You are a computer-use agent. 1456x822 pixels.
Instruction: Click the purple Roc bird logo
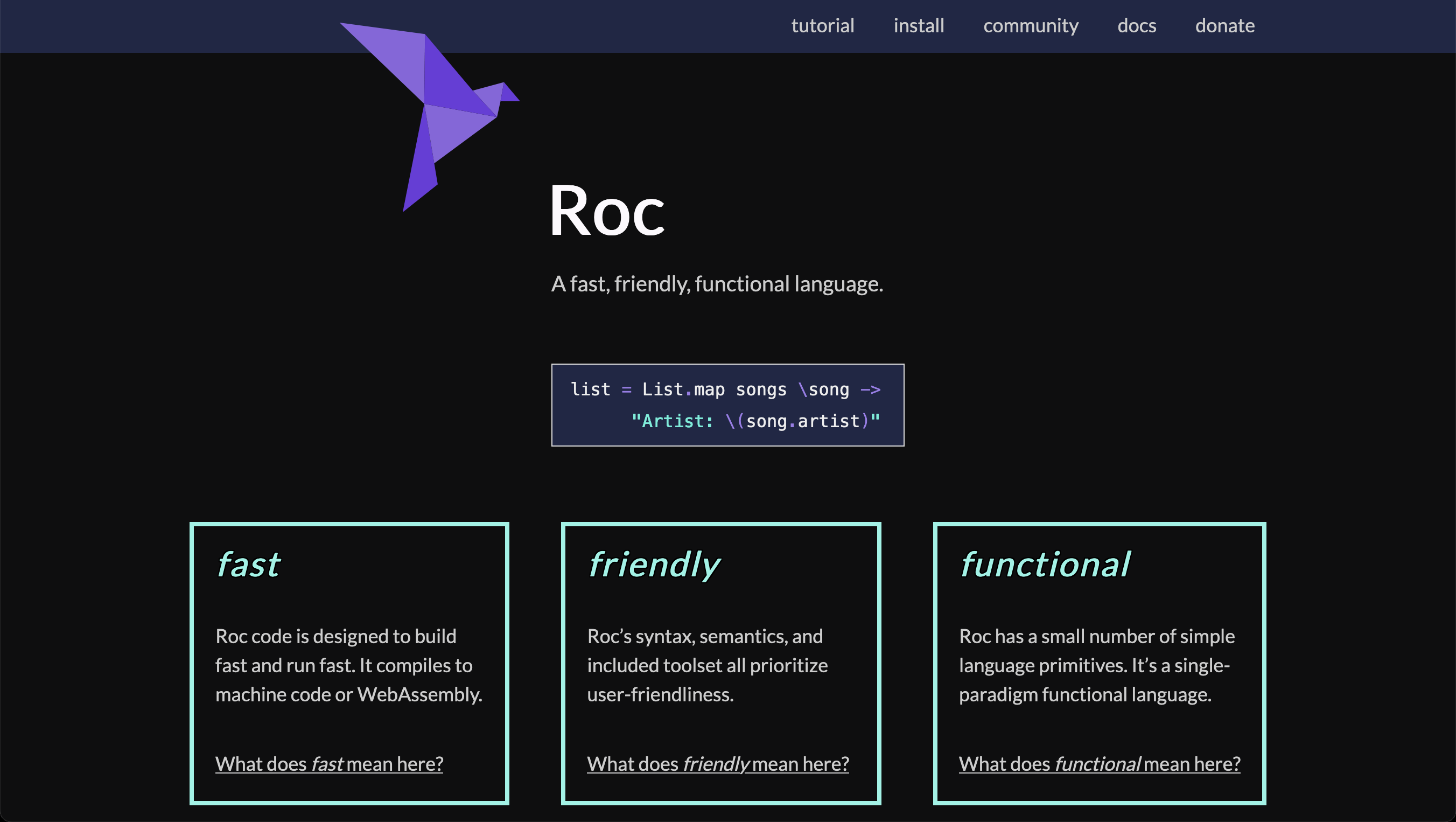(430, 117)
